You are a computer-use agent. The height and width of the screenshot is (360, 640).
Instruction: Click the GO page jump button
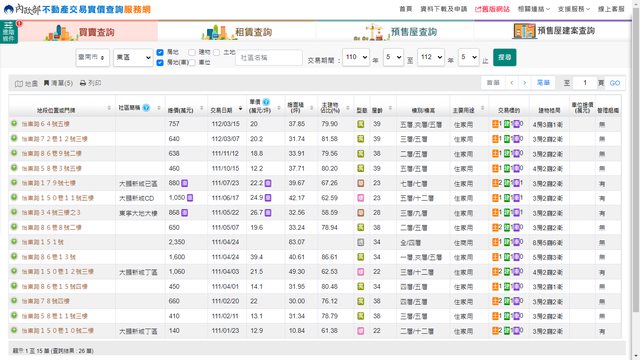(615, 83)
